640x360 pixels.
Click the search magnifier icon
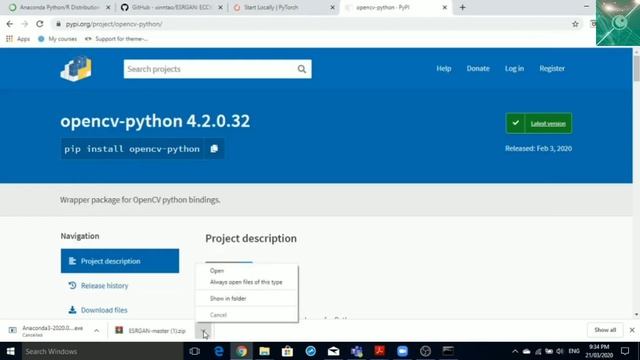point(302,69)
